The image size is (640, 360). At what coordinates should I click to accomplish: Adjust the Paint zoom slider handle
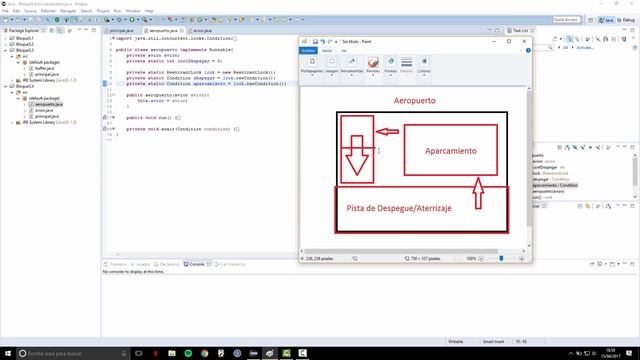coord(501,258)
